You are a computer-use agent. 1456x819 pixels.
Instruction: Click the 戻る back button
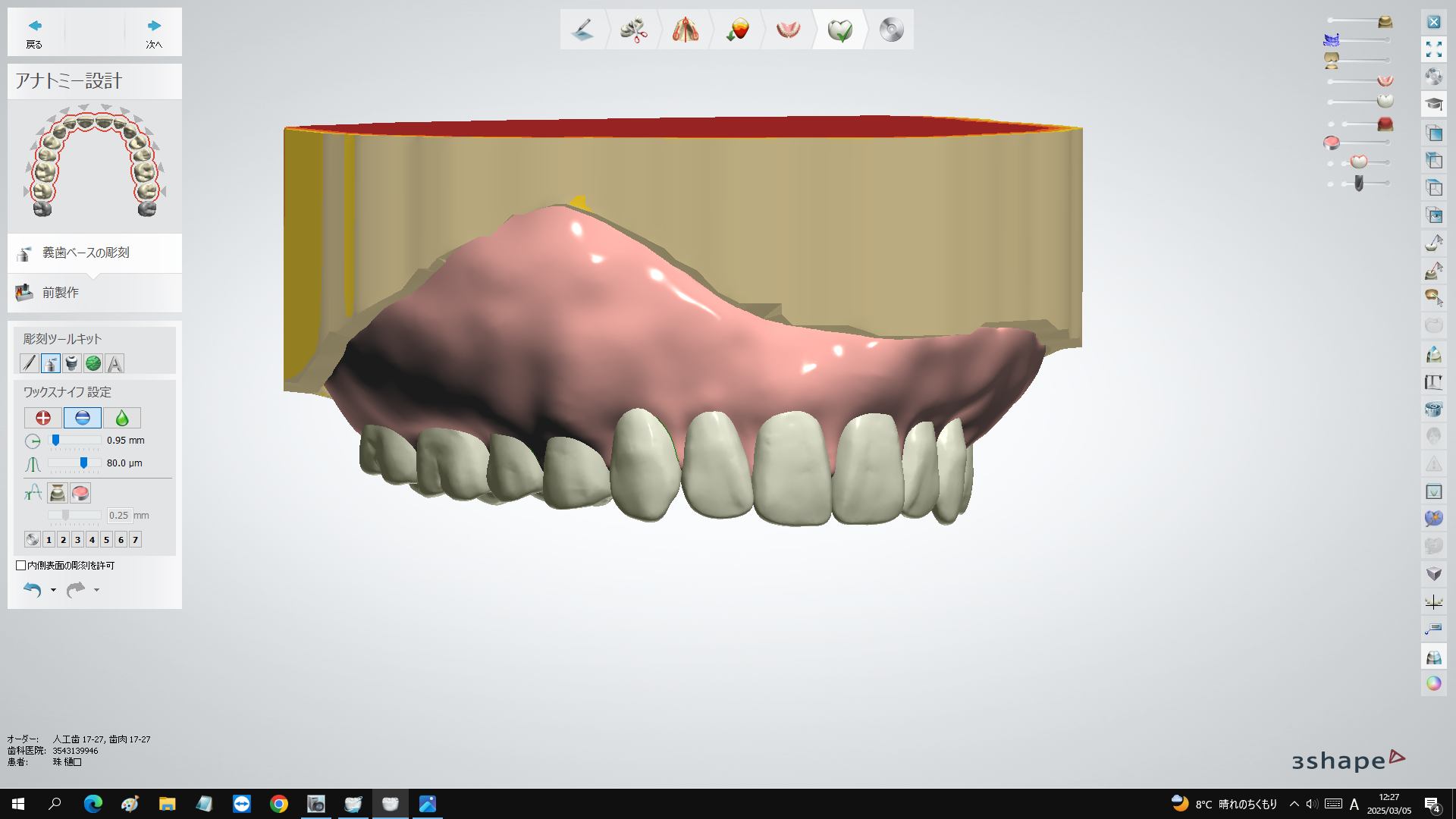[34, 33]
